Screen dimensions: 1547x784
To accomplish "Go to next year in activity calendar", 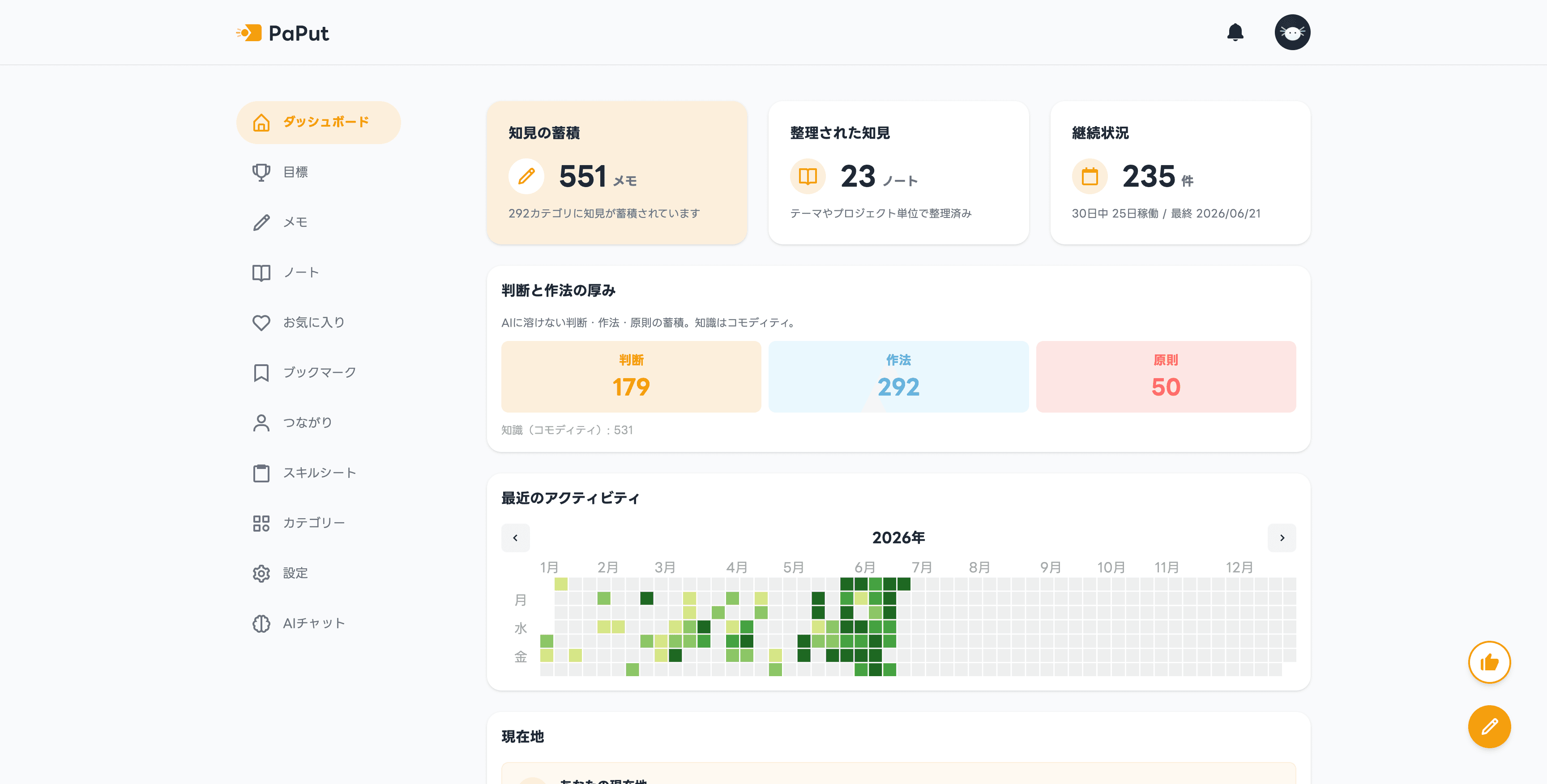I will click(x=1282, y=538).
